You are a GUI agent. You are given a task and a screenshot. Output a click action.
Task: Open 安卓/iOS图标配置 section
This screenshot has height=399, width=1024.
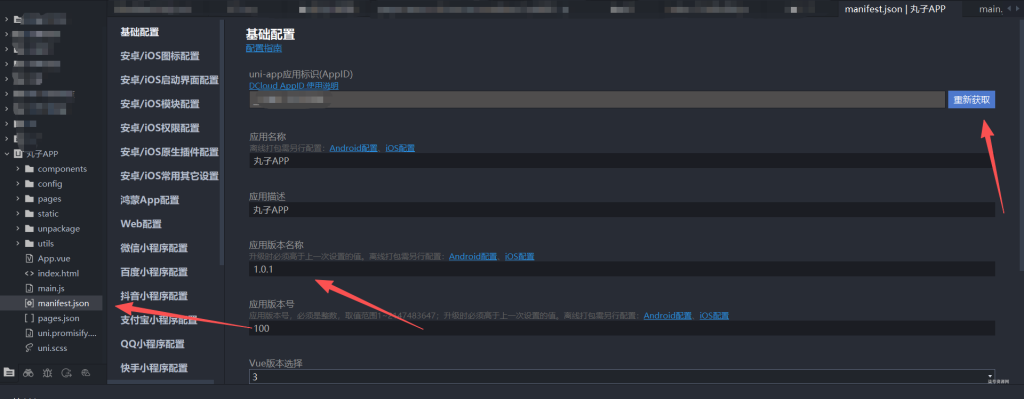click(160, 56)
